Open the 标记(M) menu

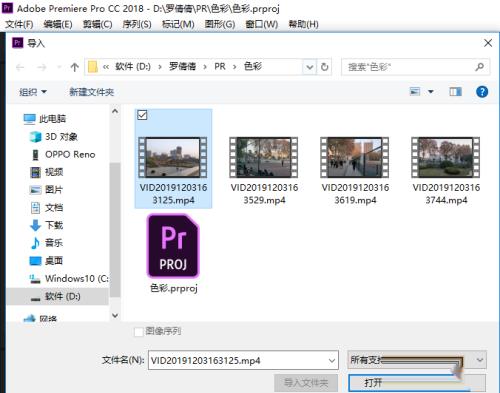pos(178,24)
